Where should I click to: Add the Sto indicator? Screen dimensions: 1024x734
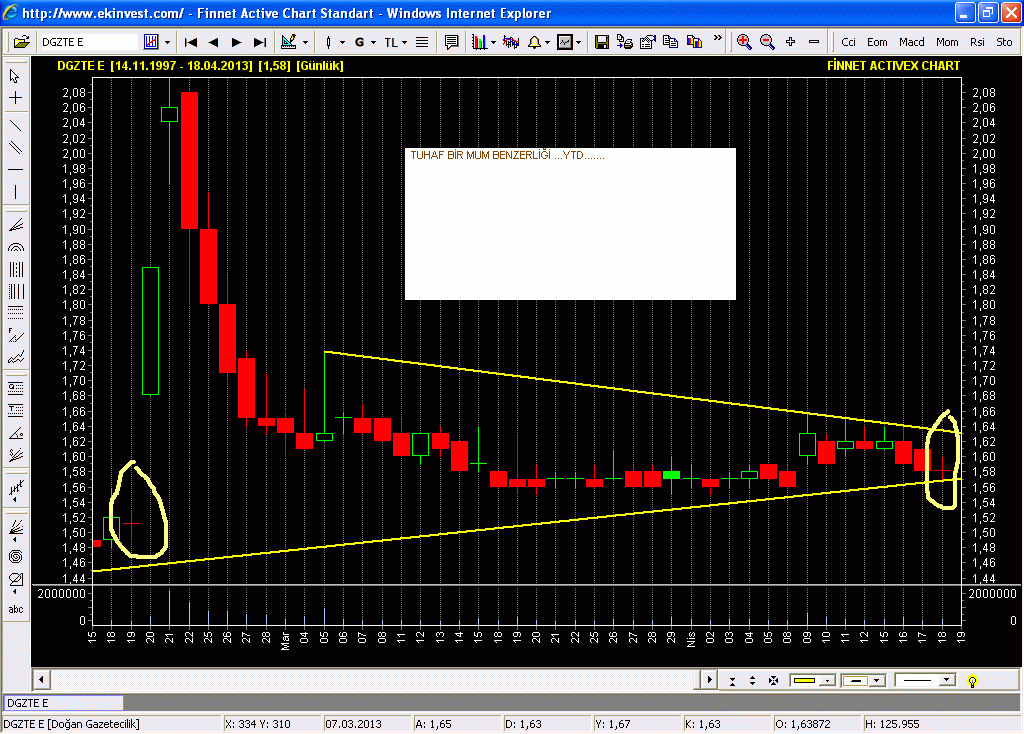point(1004,42)
